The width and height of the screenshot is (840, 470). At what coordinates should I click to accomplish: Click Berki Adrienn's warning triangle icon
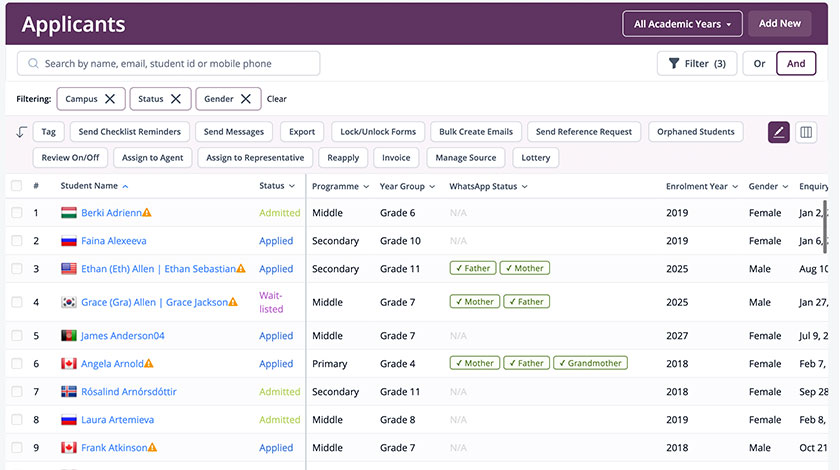point(147,213)
